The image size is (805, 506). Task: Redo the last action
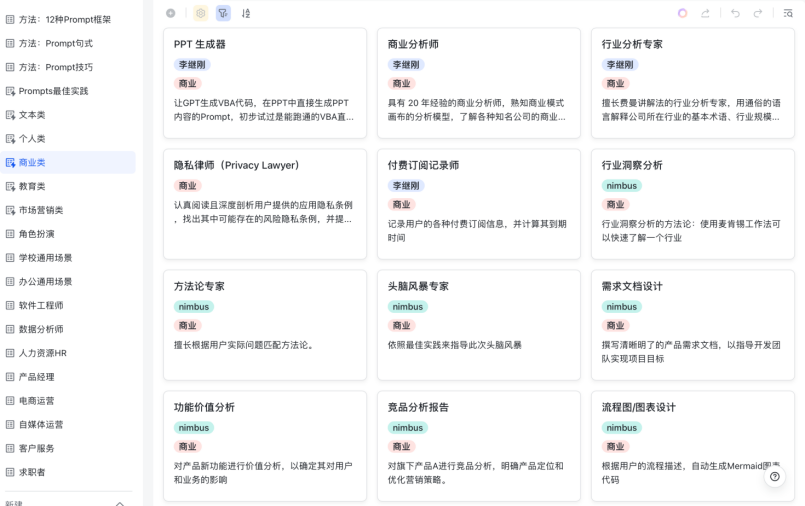[758, 13]
